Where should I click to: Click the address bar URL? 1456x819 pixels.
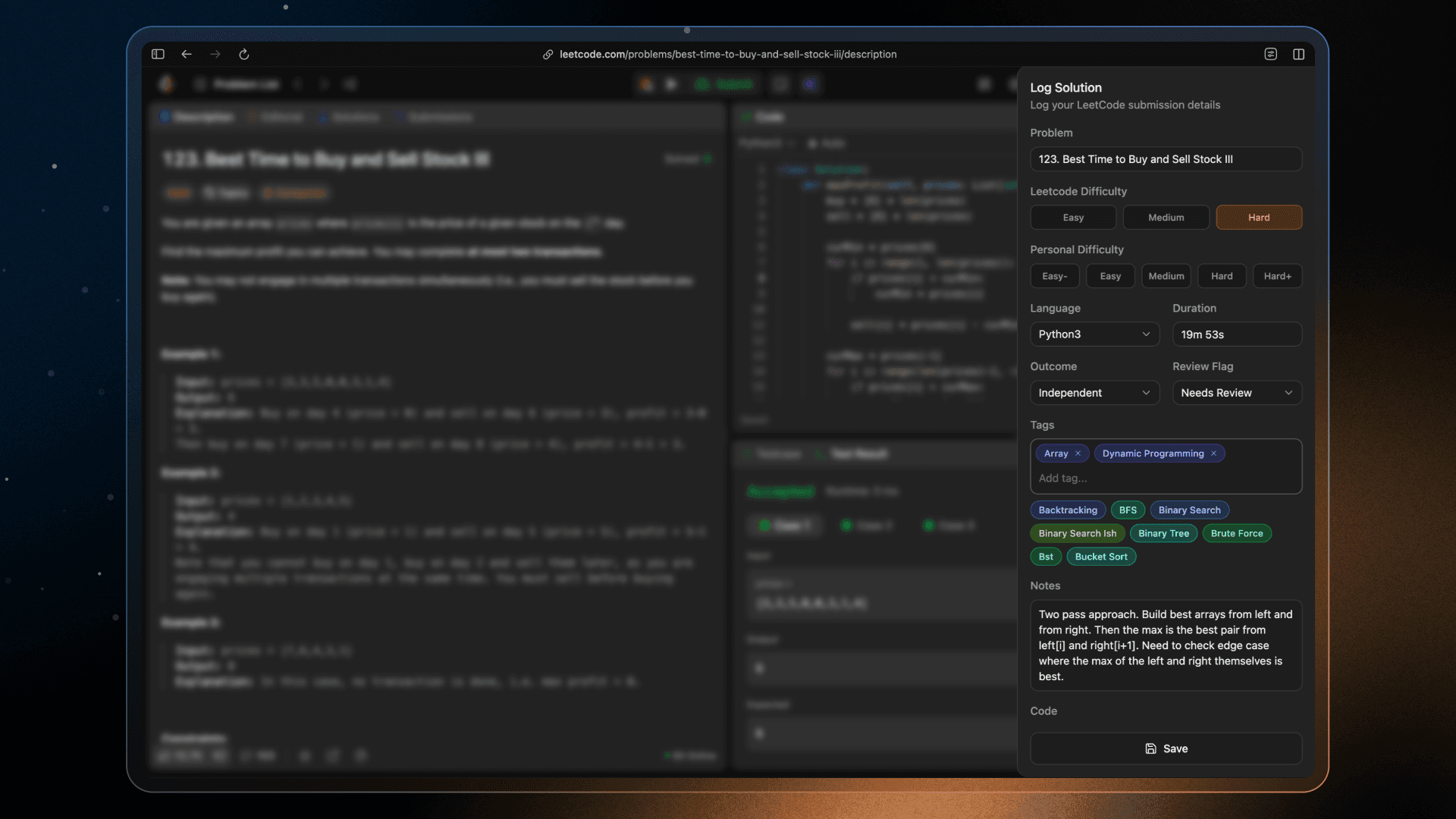coord(728,55)
